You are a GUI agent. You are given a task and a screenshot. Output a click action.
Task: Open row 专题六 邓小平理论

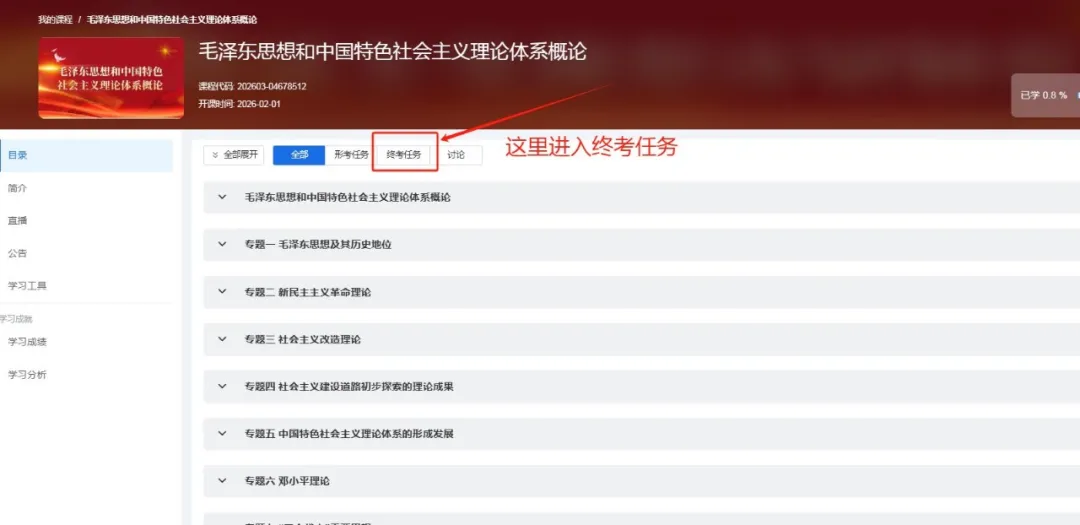click(x=641, y=481)
